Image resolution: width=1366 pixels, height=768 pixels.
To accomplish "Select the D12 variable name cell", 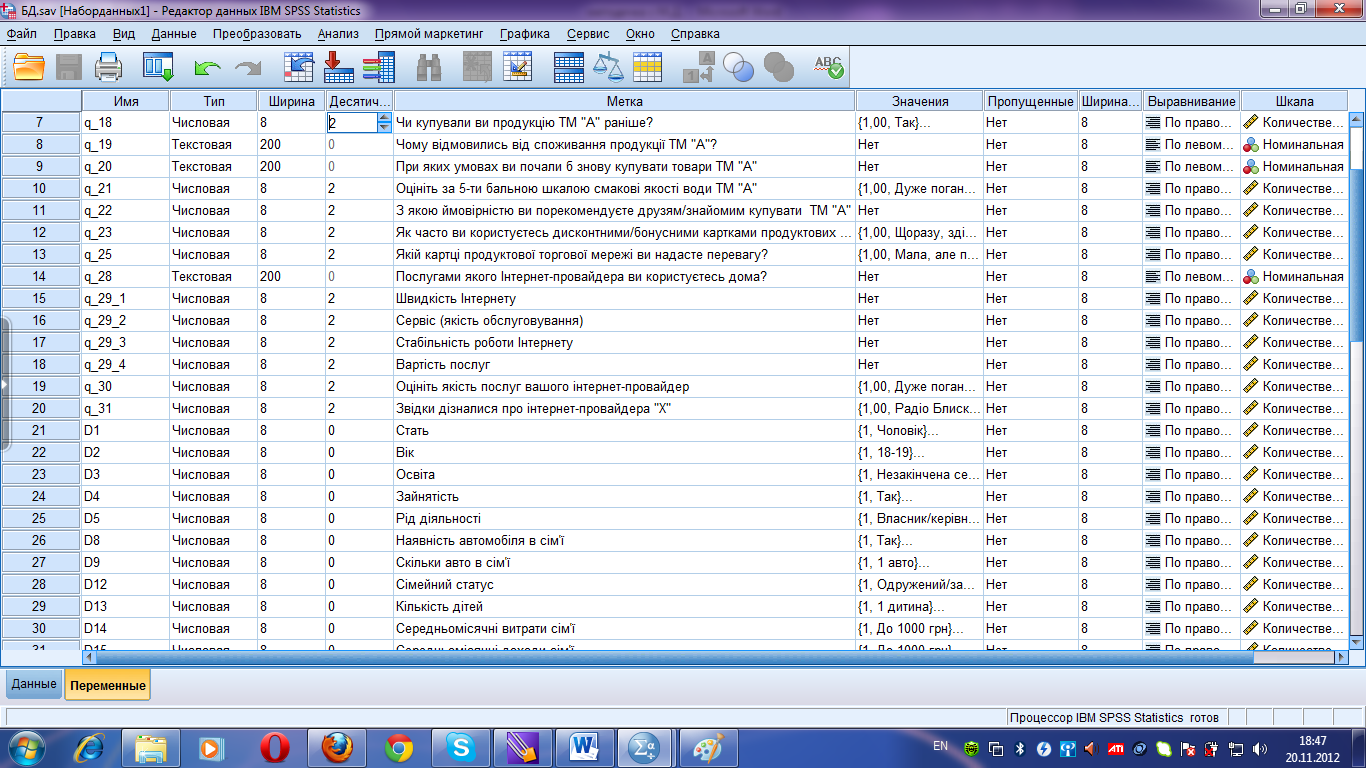I will pos(126,584).
